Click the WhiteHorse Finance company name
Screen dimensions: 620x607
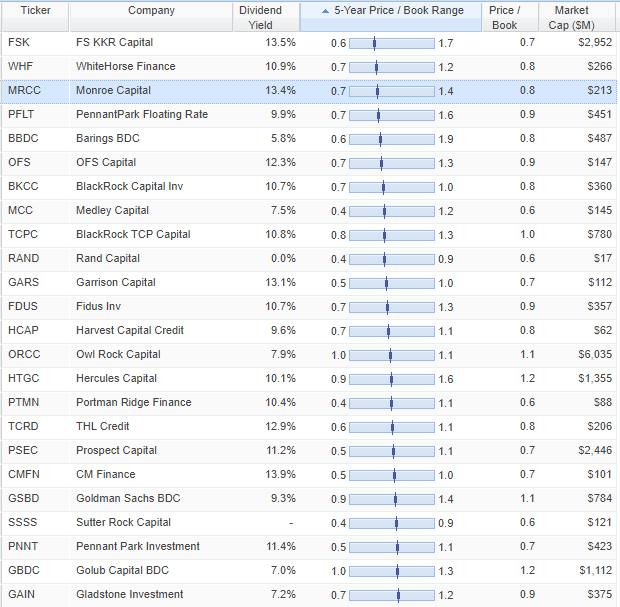pyautogui.click(x=125, y=66)
